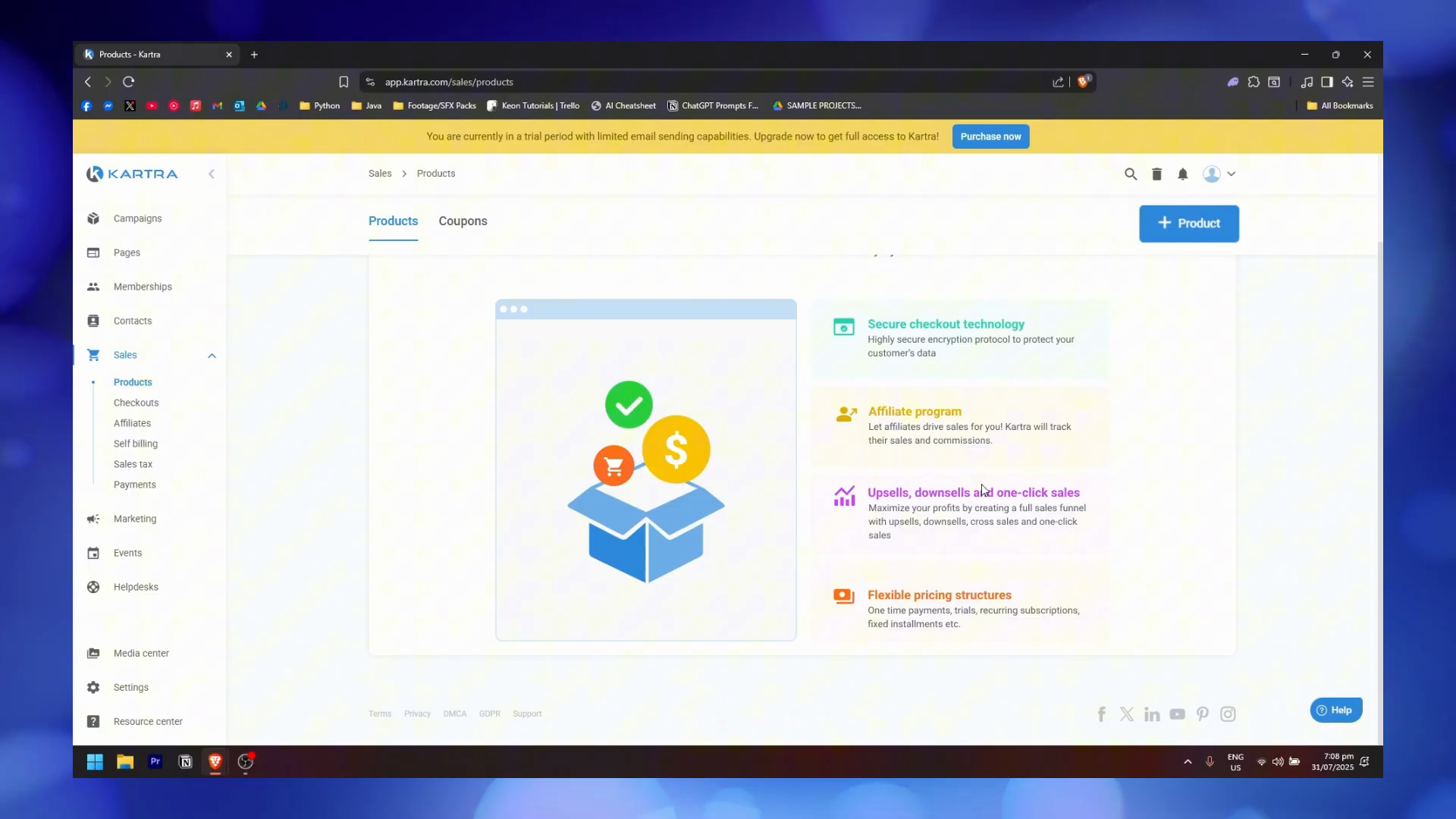Click the search magnifier in header
This screenshot has height=819, width=1456.
(x=1131, y=174)
